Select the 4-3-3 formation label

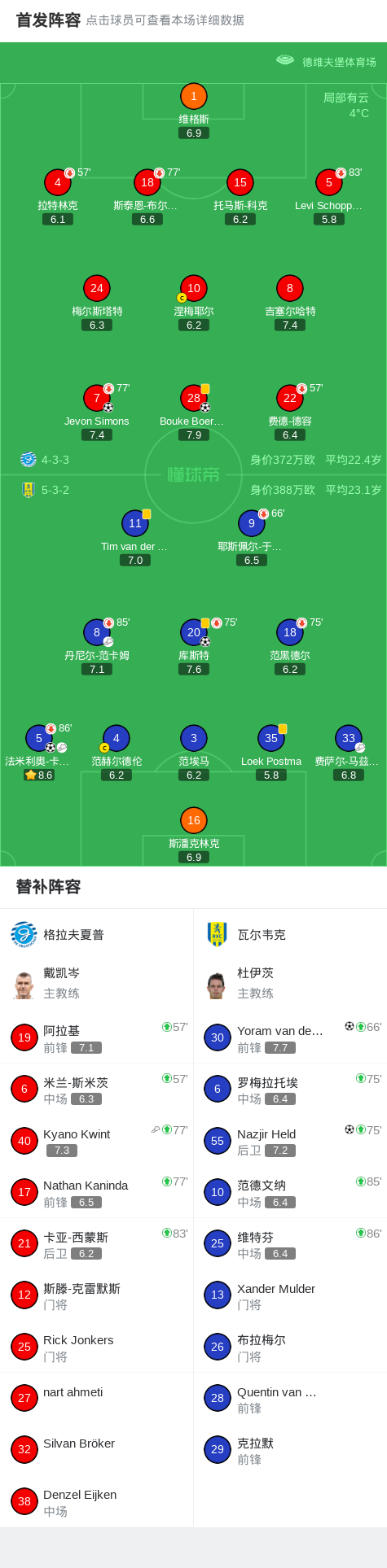click(x=55, y=460)
